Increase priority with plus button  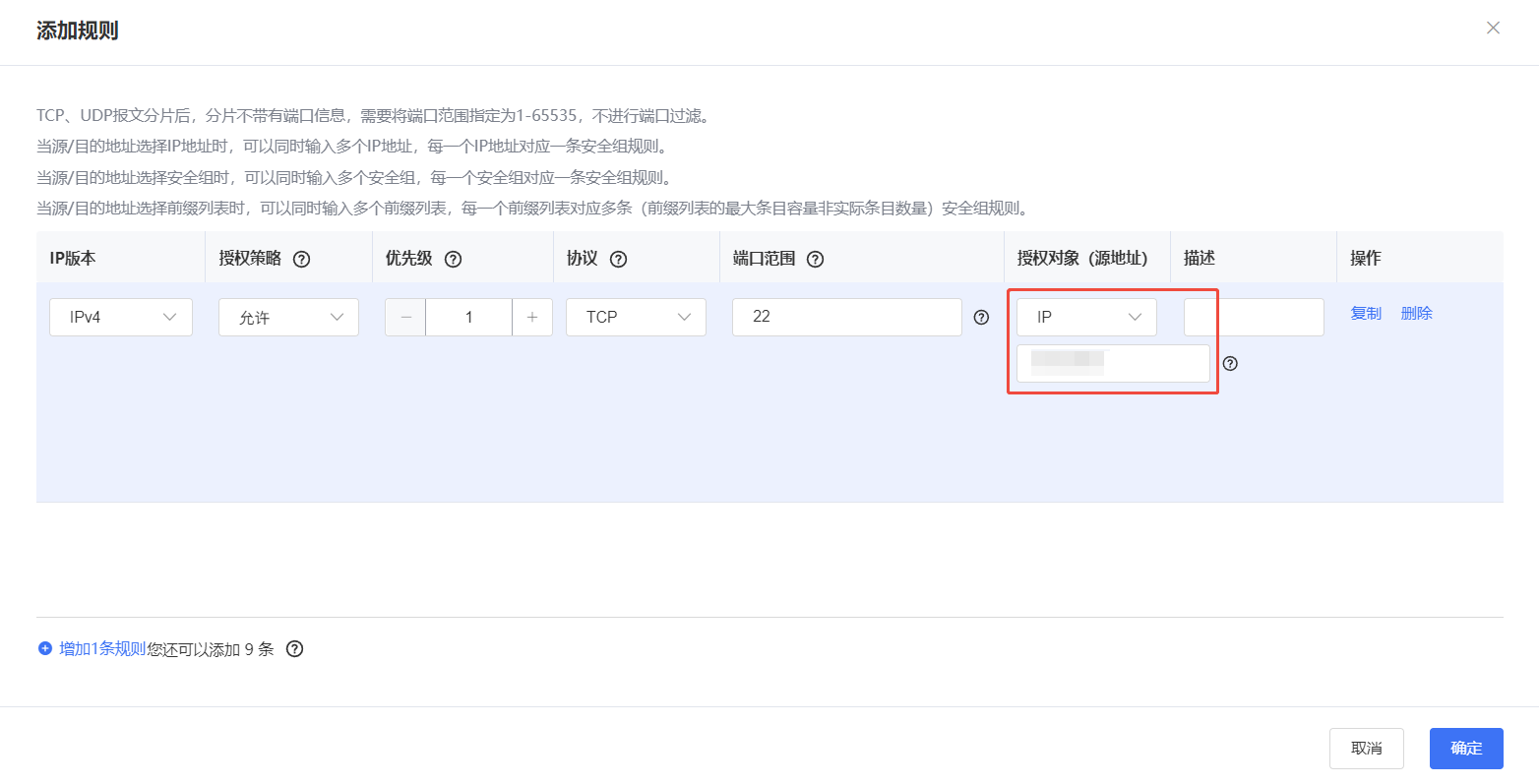pyautogui.click(x=532, y=317)
